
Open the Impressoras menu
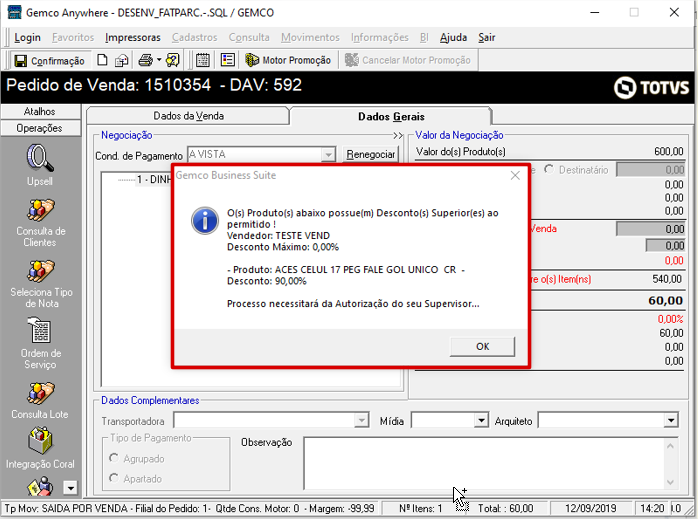[x=133, y=37]
